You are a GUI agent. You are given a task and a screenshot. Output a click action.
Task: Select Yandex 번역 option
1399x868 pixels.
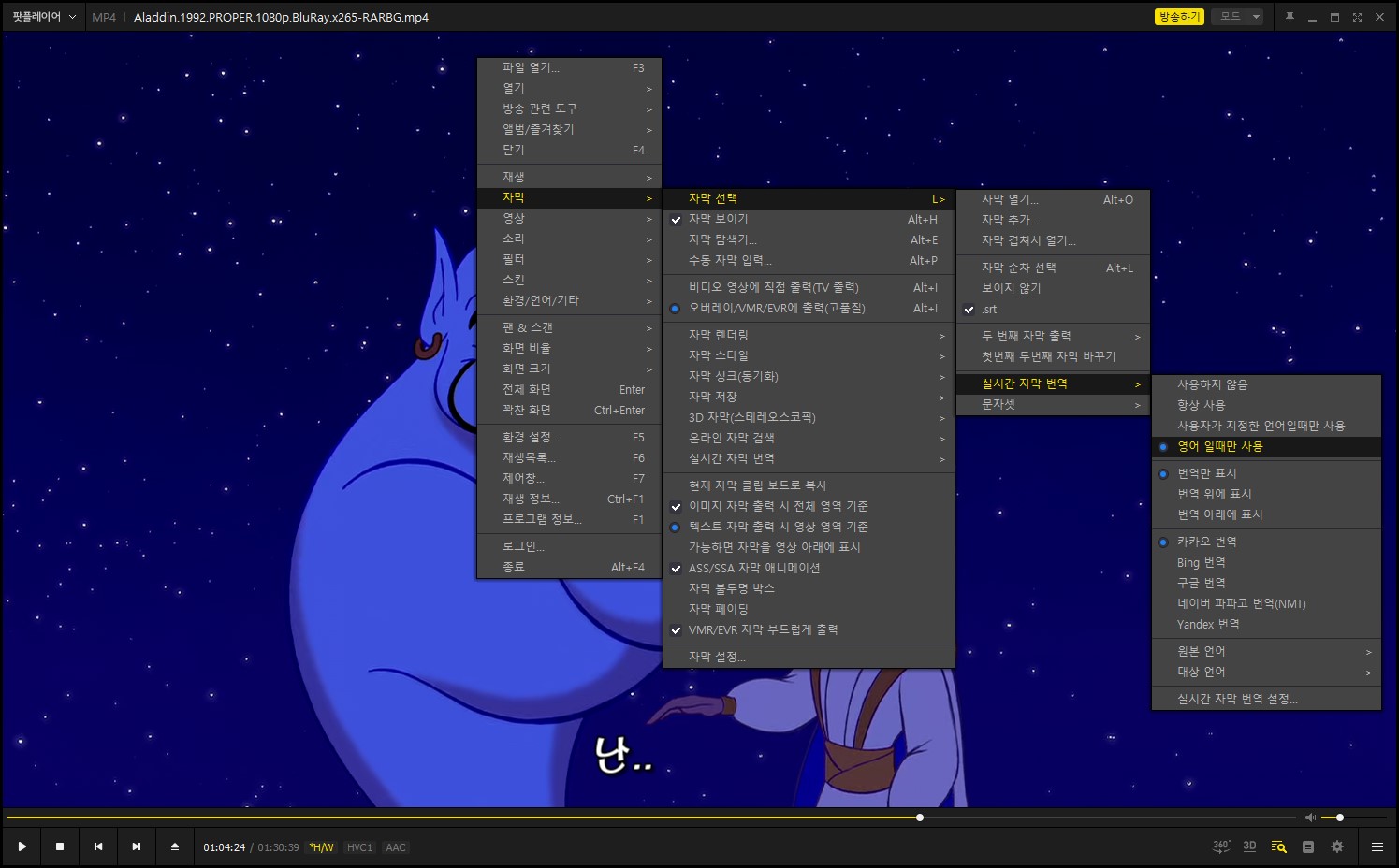pos(1267,624)
